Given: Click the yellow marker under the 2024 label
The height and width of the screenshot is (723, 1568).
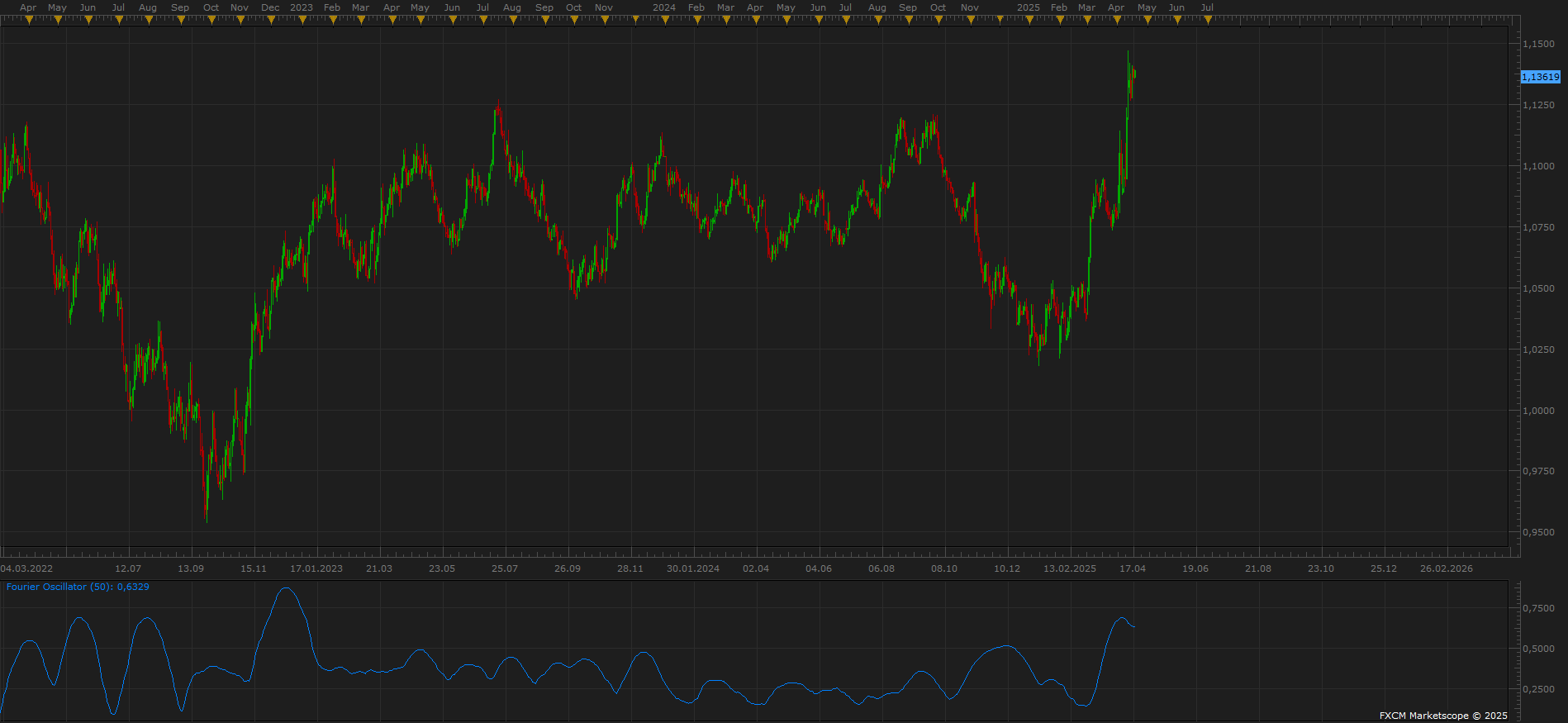Looking at the screenshot, I should click(x=665, y=20).
